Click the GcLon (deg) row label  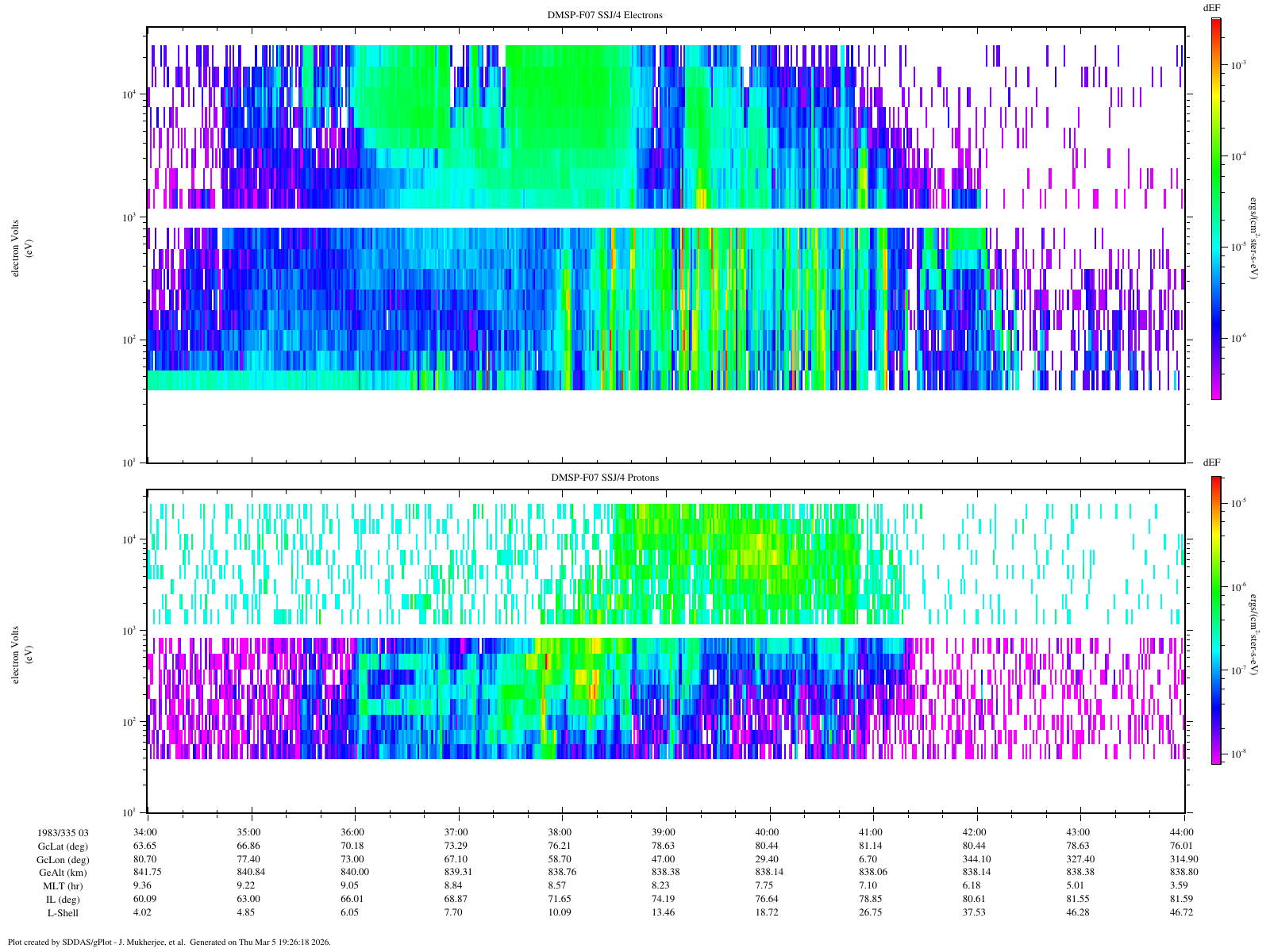pyautogui.click(x=63, y=859)
